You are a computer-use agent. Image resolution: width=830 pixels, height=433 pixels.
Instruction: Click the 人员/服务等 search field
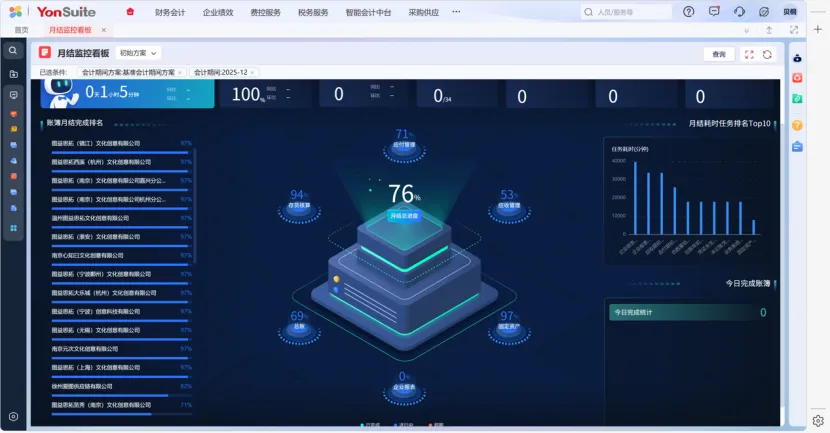[628, 12]
